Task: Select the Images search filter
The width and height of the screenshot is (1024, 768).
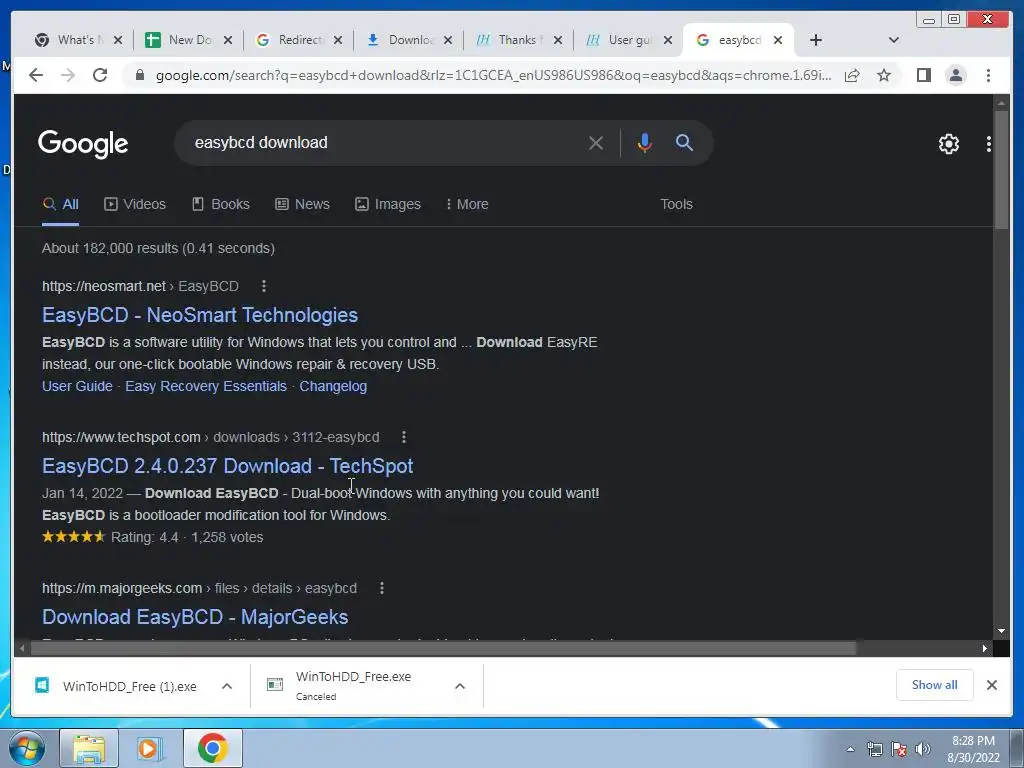Action: click(x=388, y=204)
